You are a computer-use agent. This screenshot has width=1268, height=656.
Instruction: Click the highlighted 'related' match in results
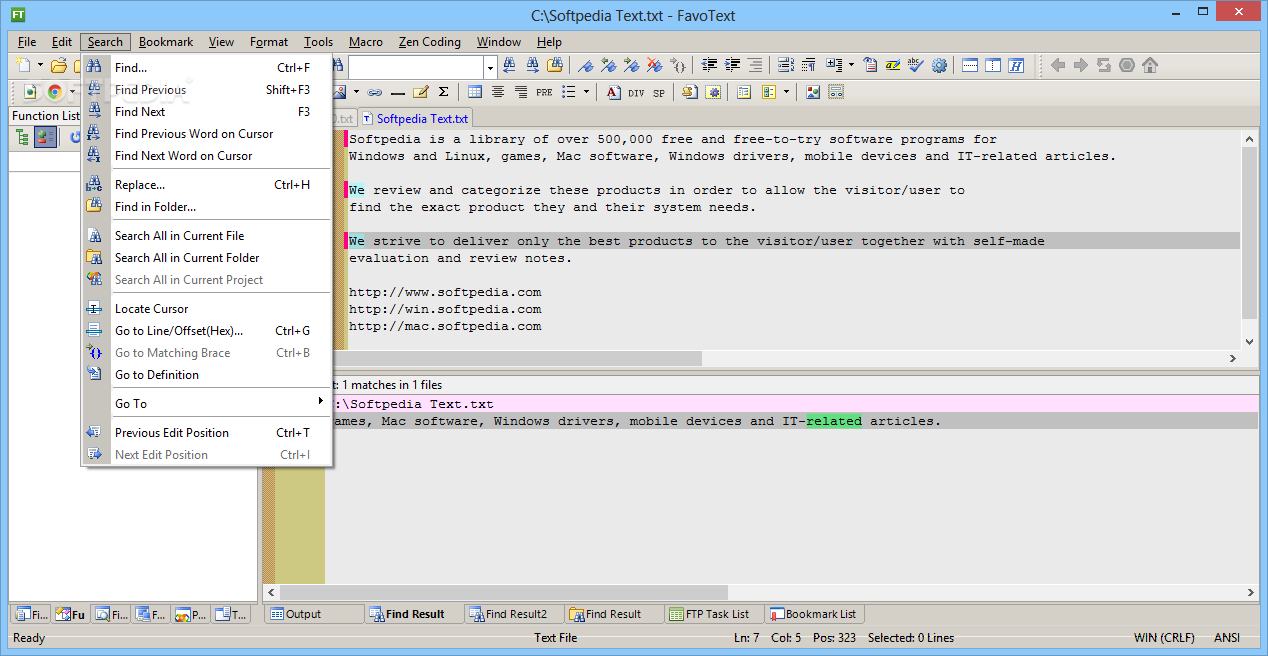click(x=834, y=421)
